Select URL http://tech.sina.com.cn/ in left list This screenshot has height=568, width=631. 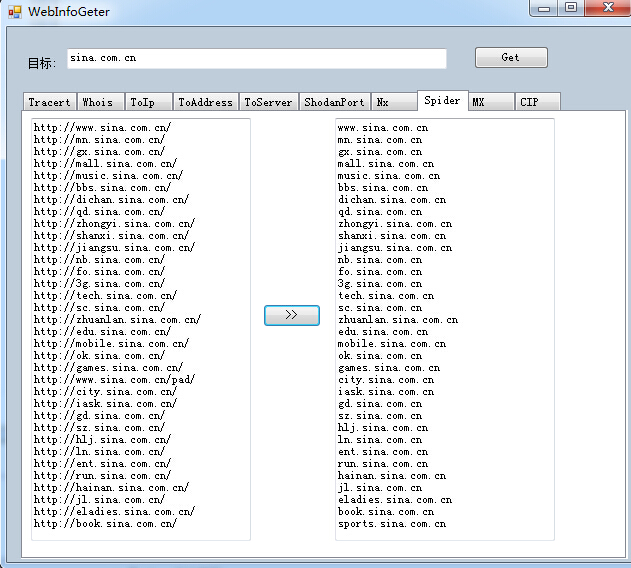pyautogui.click(x=105, y=296)
